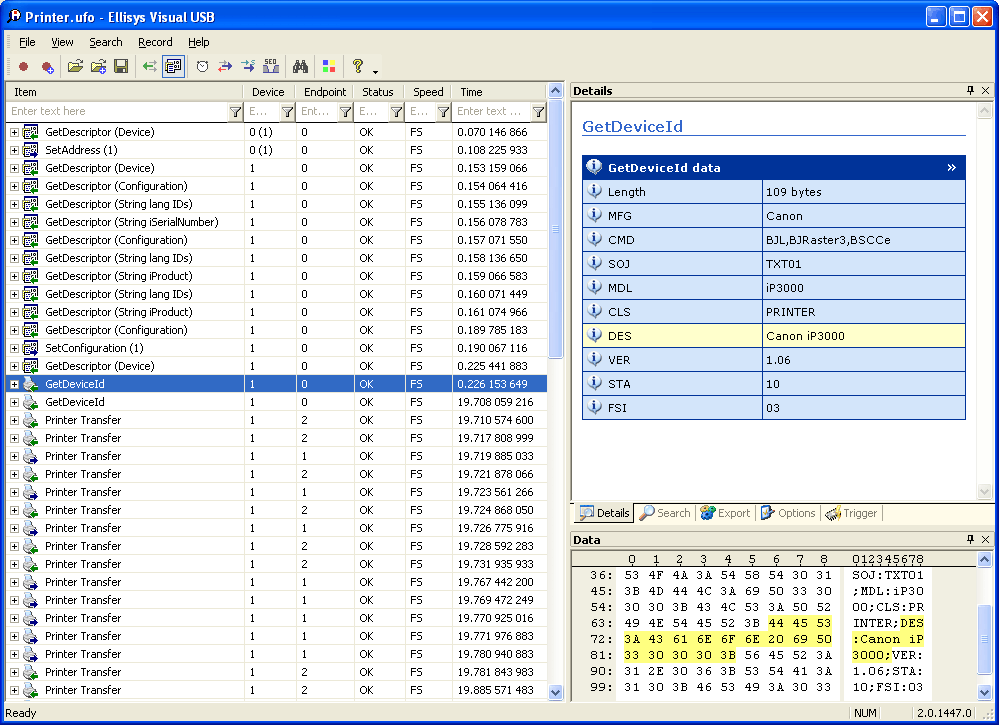This screenshot has width=999, height=725.
Task: Expand the SetAddress (1) tree row
Action: click(x=14, y=150)
